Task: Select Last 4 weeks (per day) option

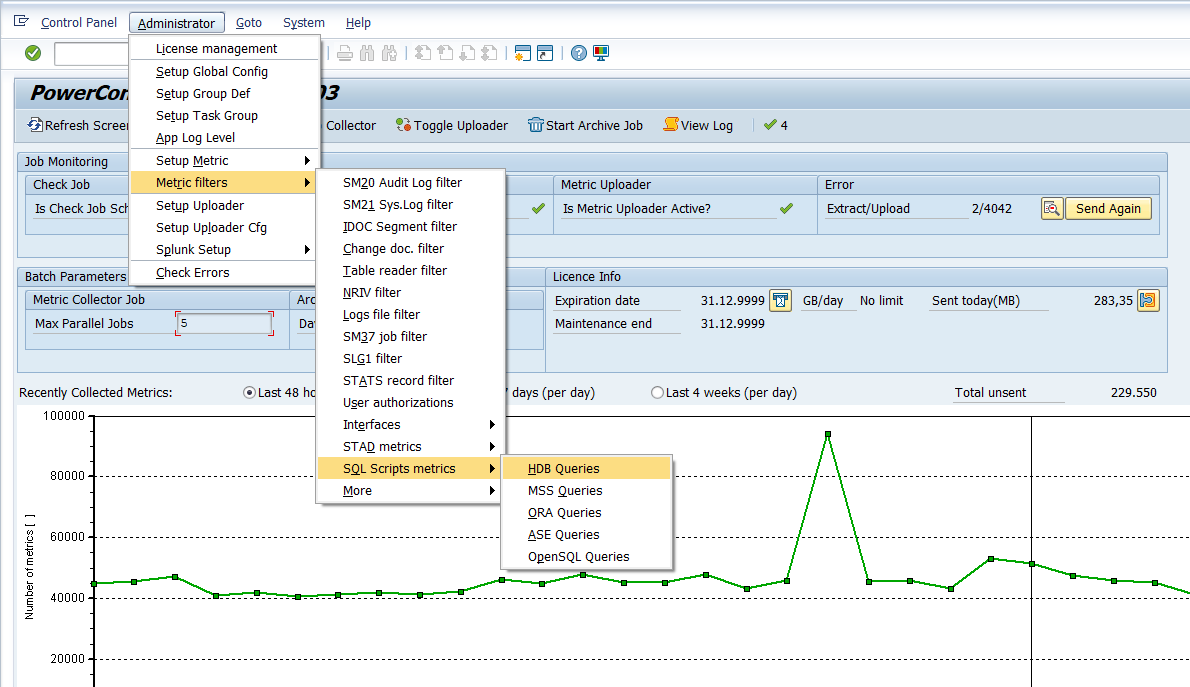Action: click(x=657, y=393)
